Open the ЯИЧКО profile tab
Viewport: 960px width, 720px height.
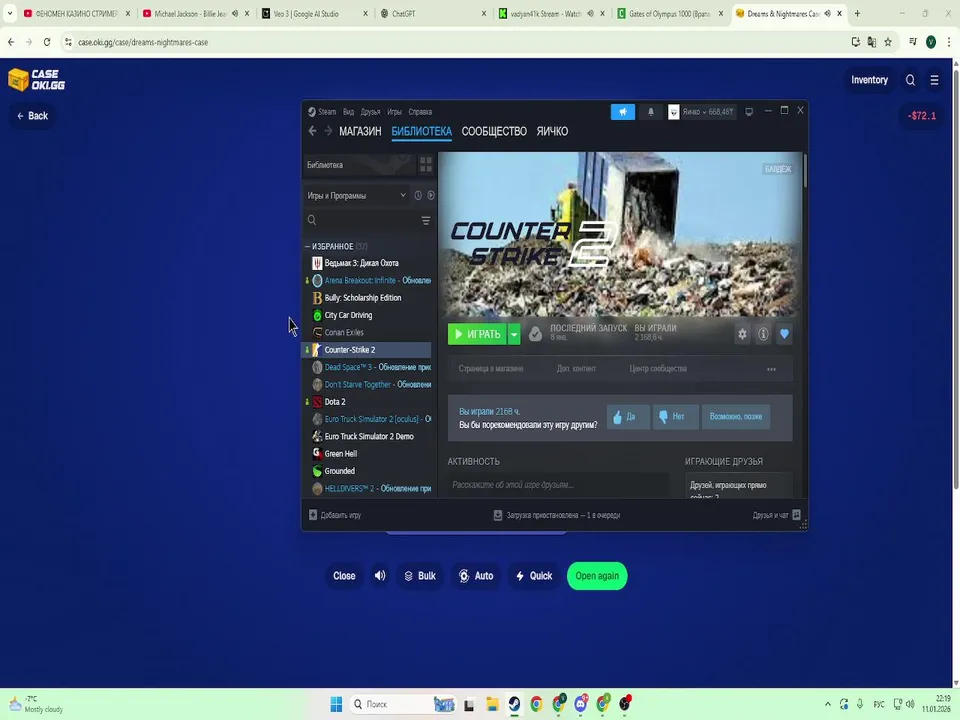click(552, 131)
